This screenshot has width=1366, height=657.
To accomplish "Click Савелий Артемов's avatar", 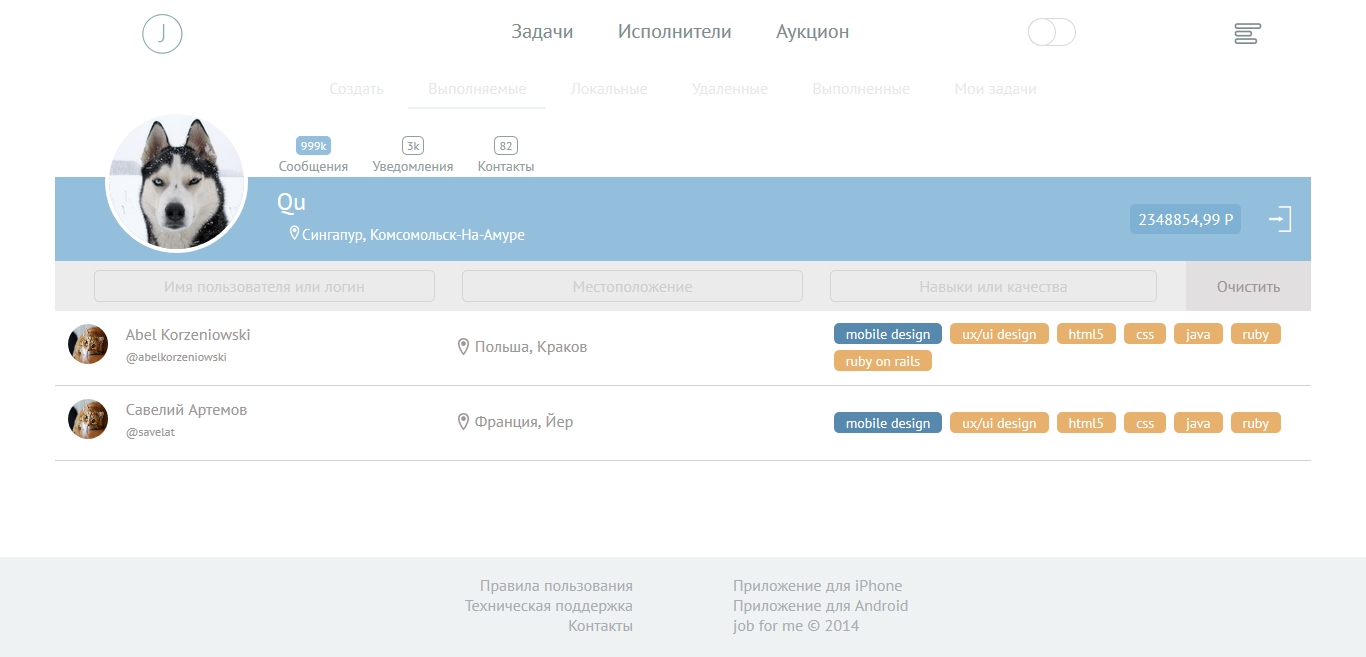I will click(x=88, y=419).
